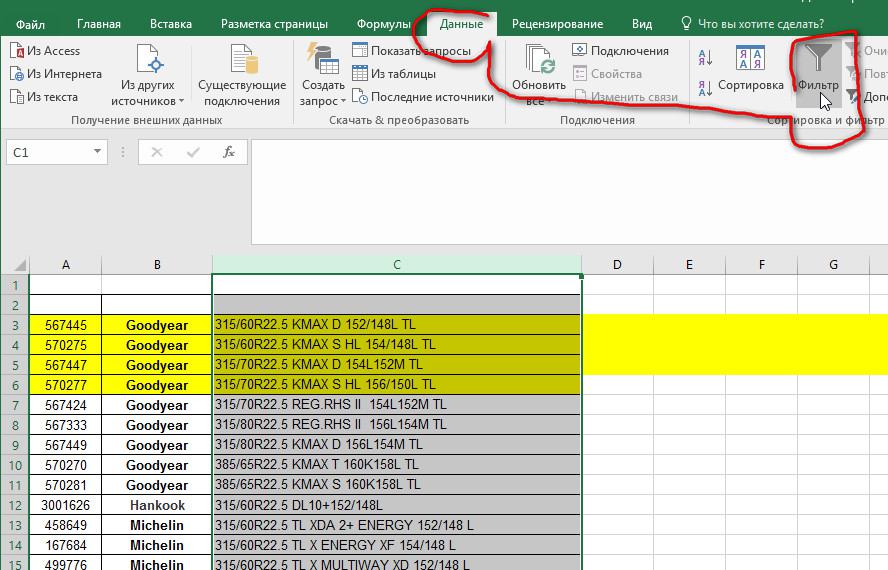Click Goodyear cell in row 7
Viewport: 888px width, 570px height.
(157, 405)
